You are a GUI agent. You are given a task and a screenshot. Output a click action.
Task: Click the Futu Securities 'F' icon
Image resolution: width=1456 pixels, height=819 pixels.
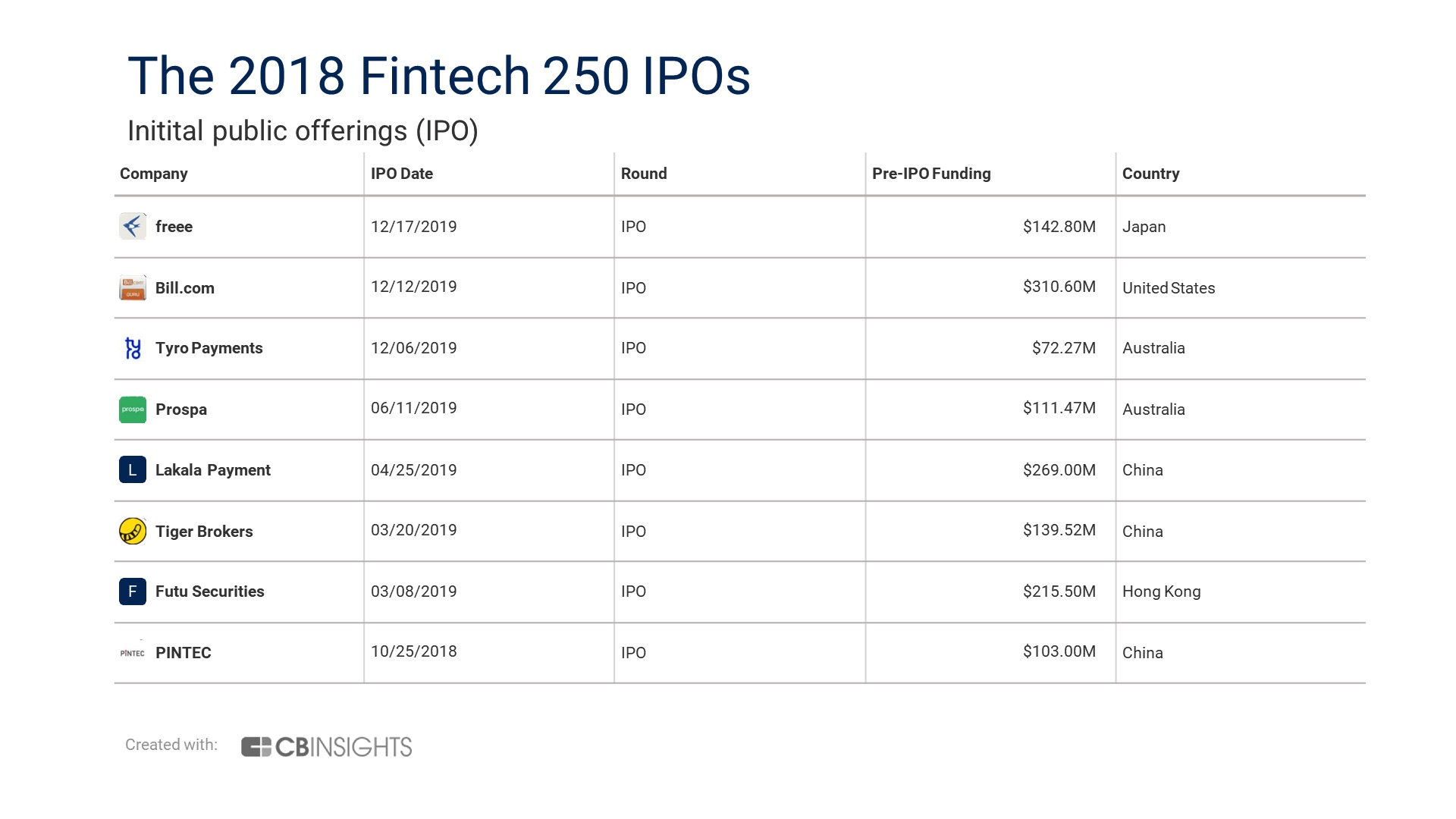133,591
